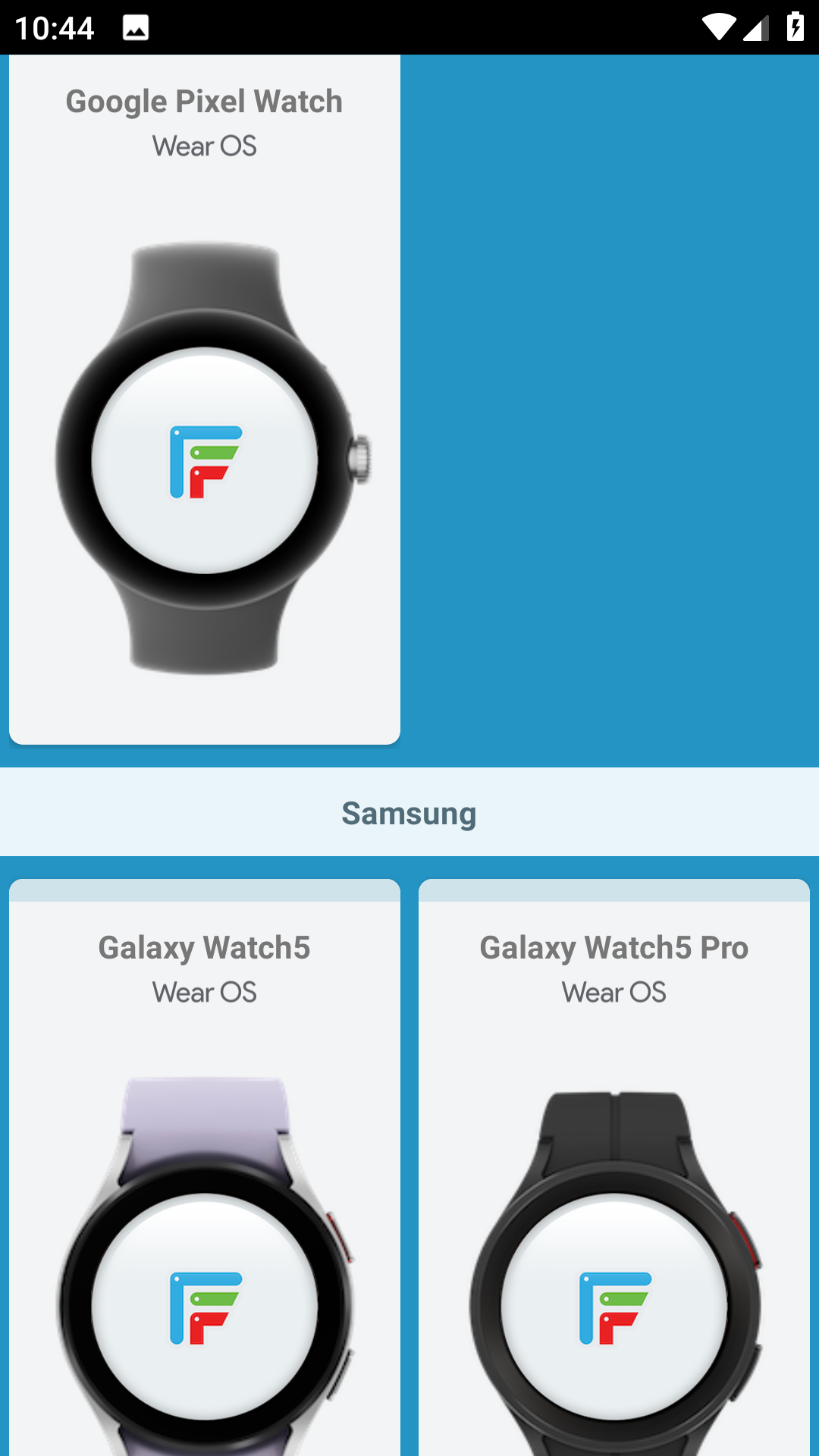Tap the cellular signal icon
819x1456 pixels.
[x=756, y=28]
